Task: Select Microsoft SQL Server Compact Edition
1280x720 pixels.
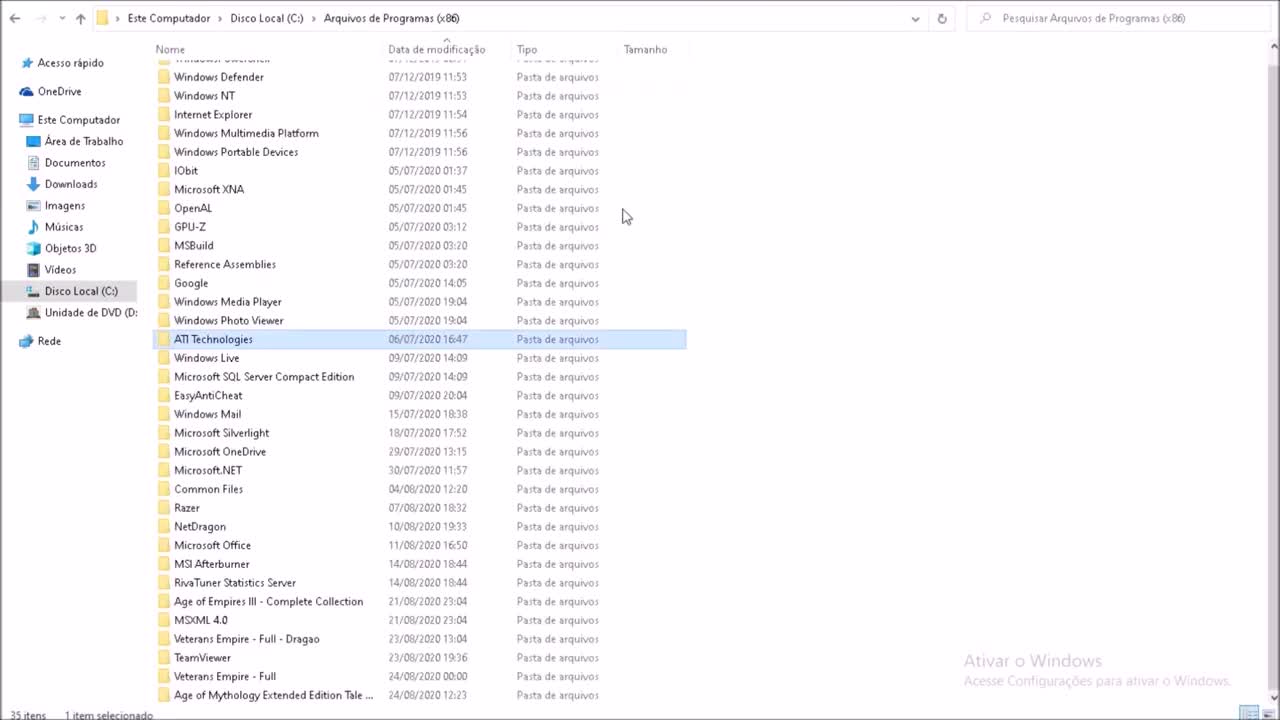Action: (x=264, y=377)
